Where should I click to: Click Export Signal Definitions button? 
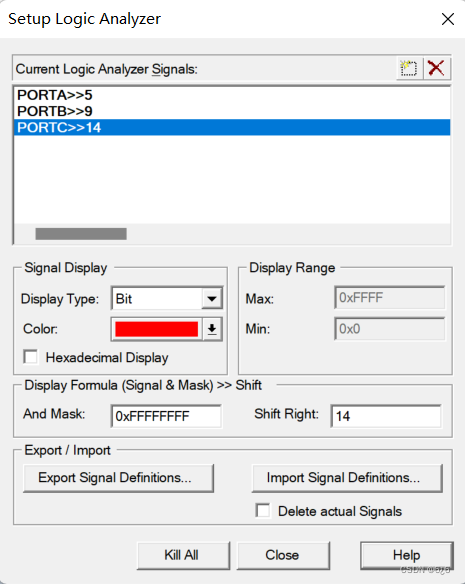pyautogui.click(x=118, y=478)
